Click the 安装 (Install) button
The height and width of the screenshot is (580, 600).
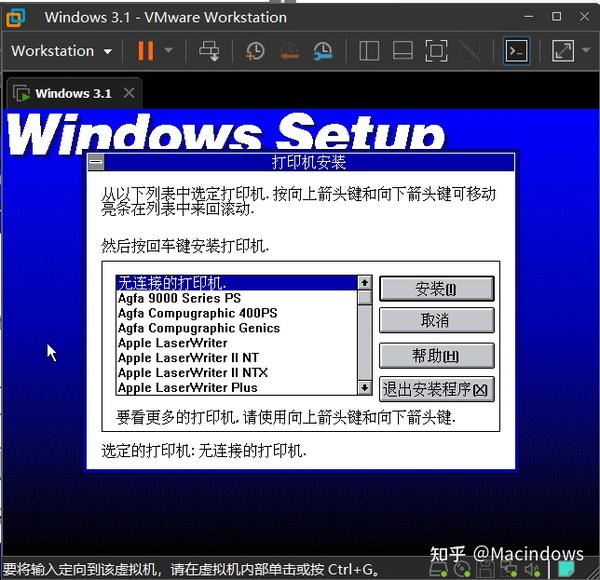pos(437,289)
